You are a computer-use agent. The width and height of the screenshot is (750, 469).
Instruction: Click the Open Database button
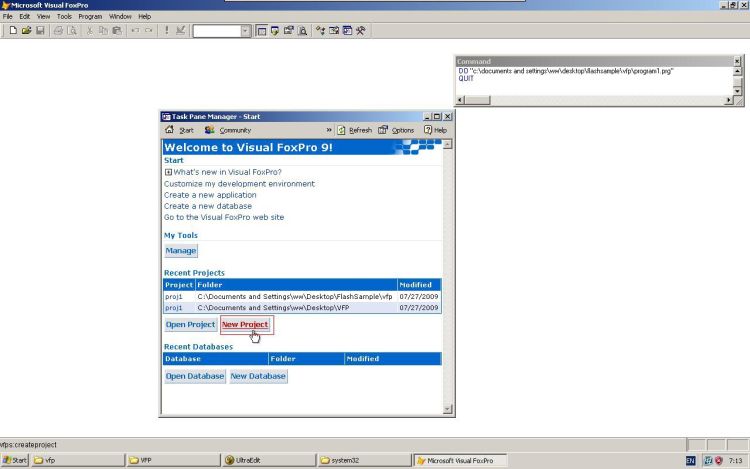point(195,376)
